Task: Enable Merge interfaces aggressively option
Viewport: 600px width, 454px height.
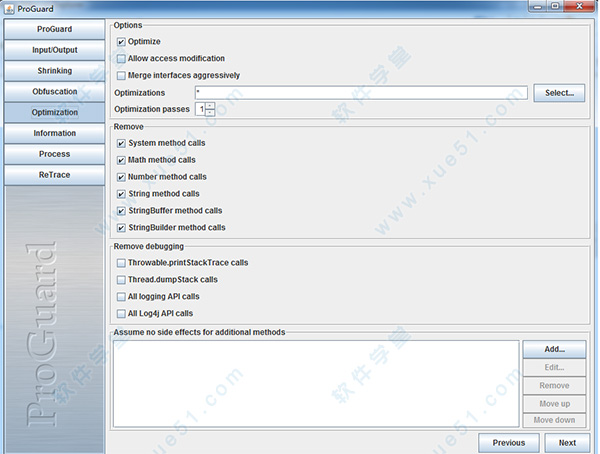Action: coord(121,75)
